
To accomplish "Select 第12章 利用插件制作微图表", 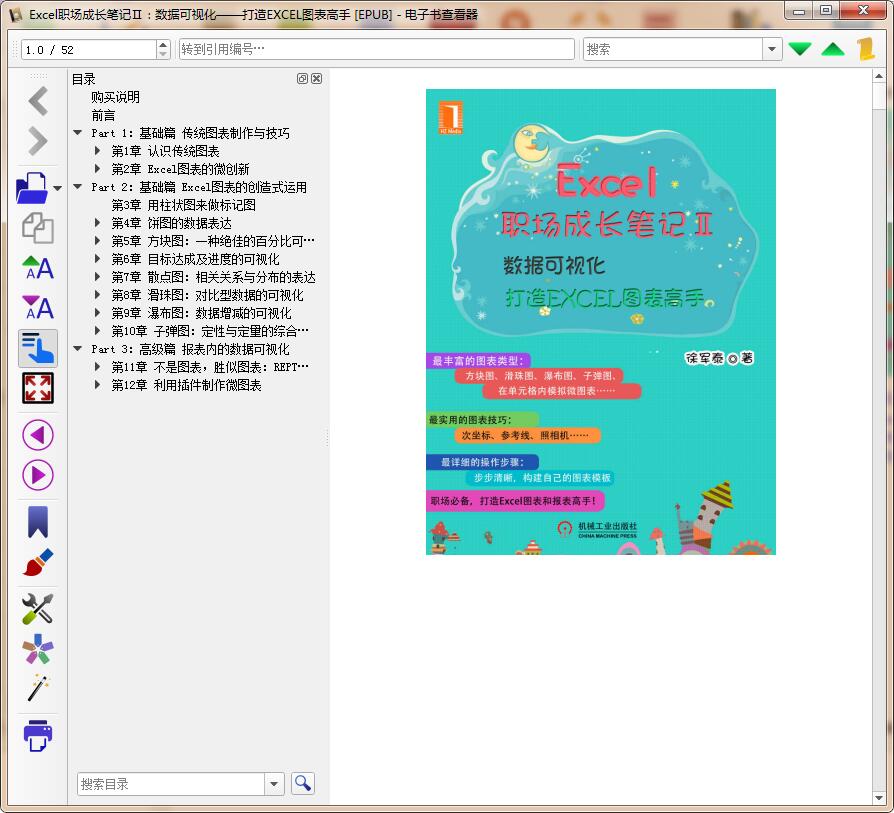I will (186, 385).
